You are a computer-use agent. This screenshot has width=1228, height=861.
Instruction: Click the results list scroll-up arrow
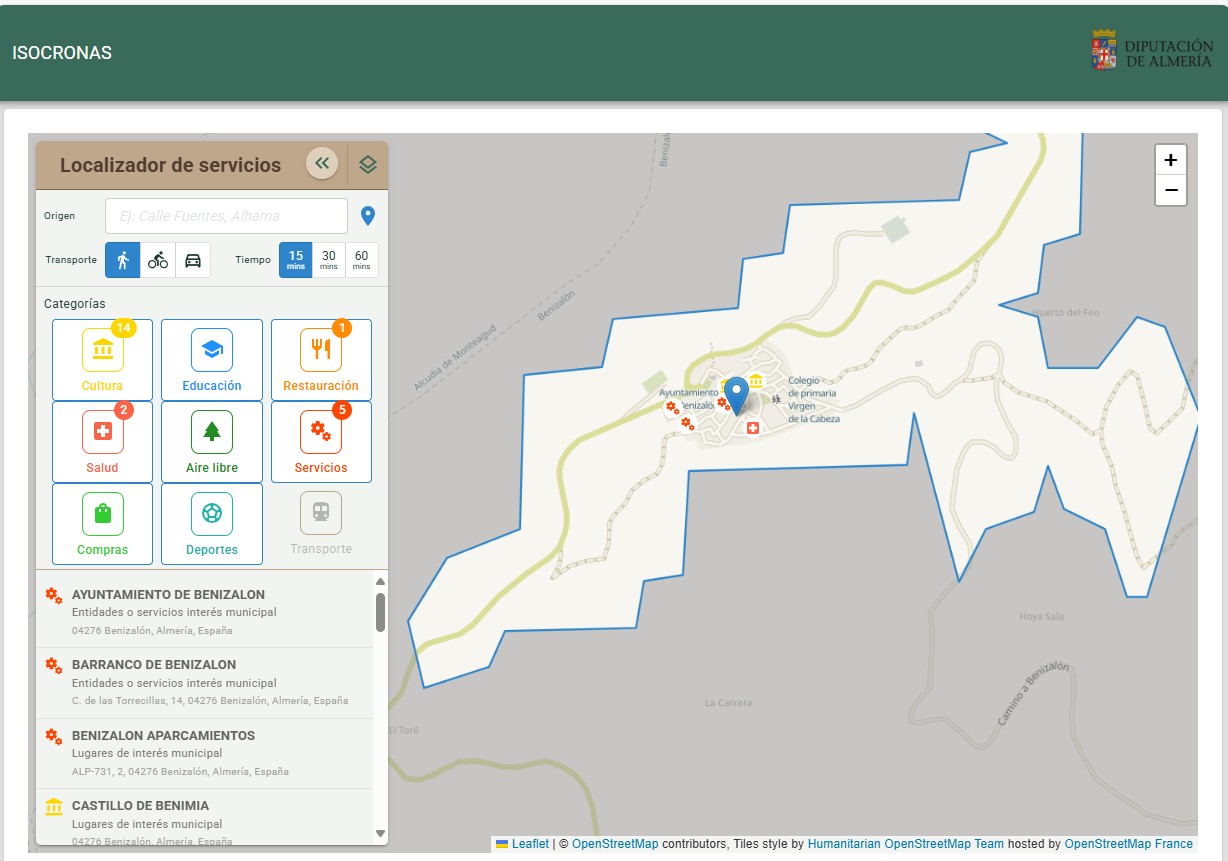point(380,581)
